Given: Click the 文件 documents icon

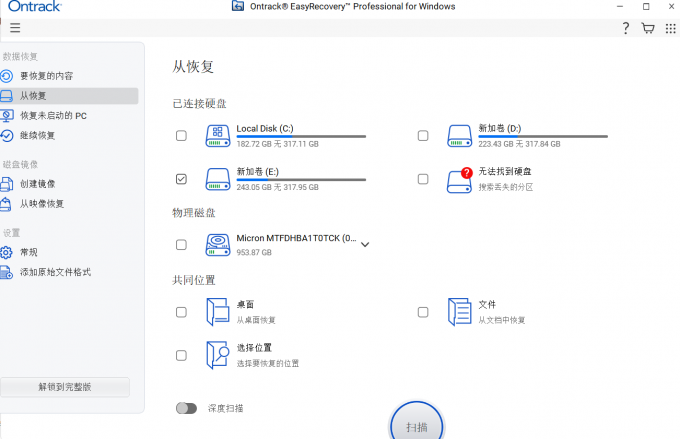Looking at the screenshot, I should pos(460,312).
